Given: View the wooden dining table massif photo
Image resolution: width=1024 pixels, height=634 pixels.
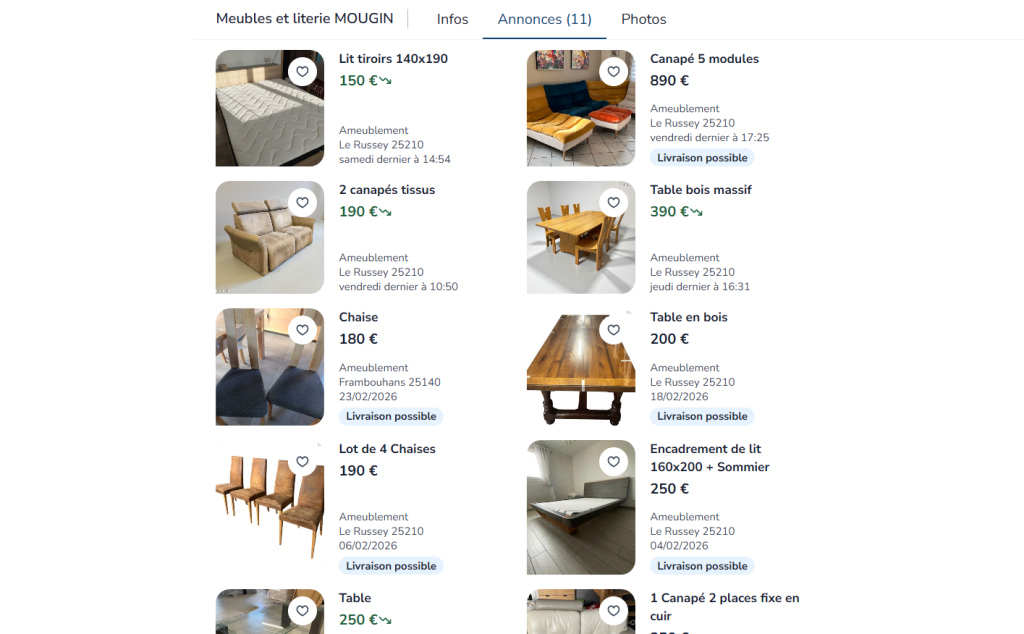Looking at the screenshot, I should [581, 238].
